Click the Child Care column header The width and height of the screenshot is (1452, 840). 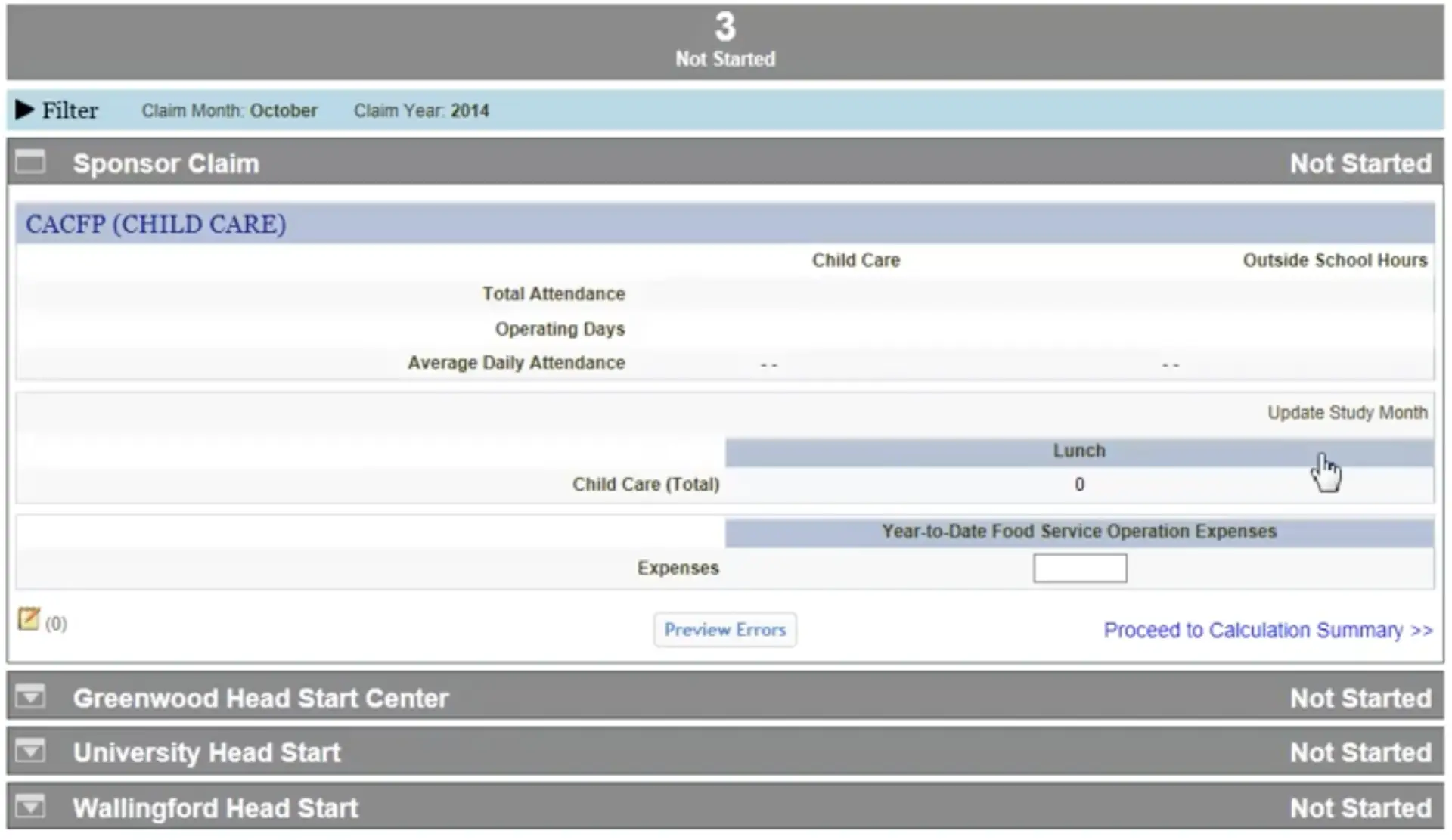coord(856,261)
